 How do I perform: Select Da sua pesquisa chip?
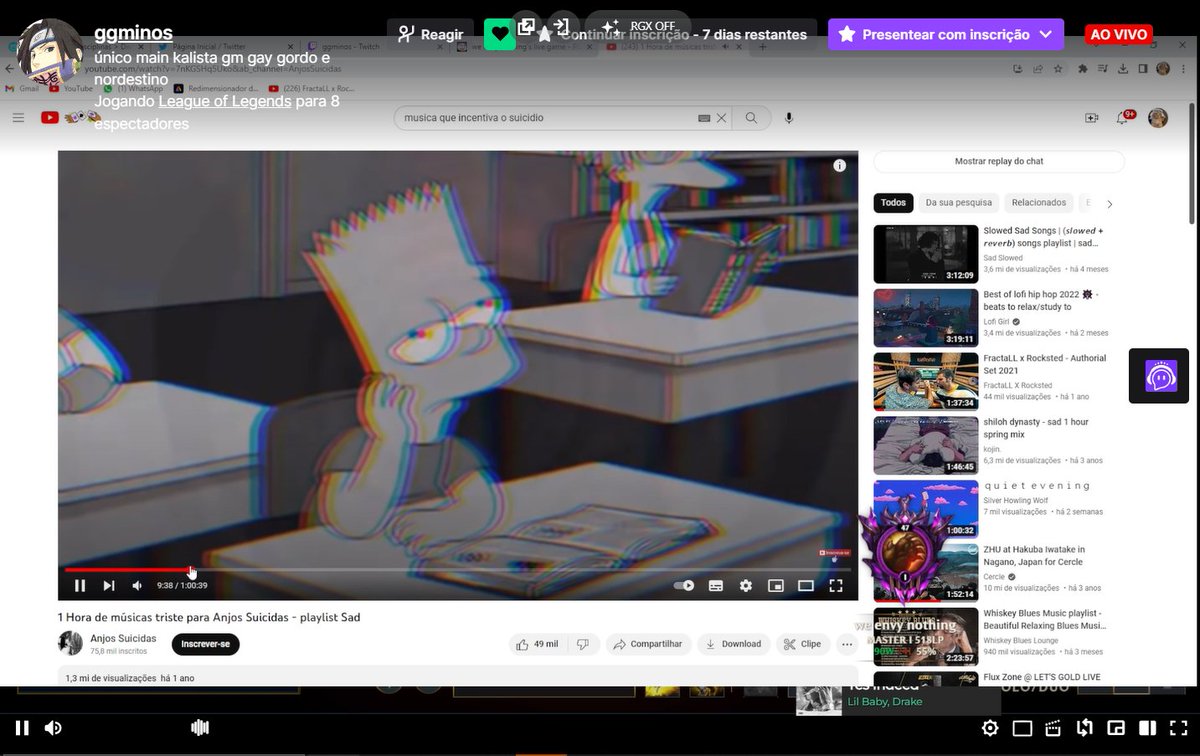click(x=959, y=203)
